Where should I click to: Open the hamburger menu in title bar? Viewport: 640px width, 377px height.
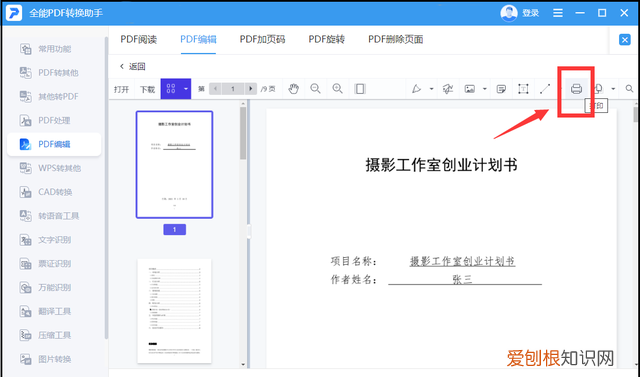pyautogui.click(x=558, y=13)
